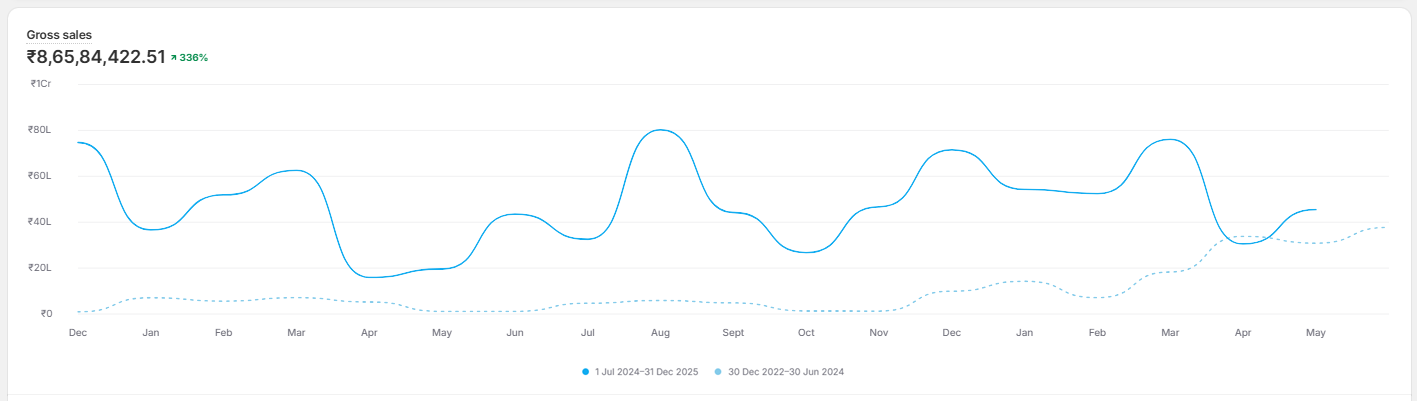Image resolution: width=1417 pixels, height=401 pixels.
Task: Toggle the 1 Jul 2024–31 Dec 2025 series label
Action: (x=646, y=372)
